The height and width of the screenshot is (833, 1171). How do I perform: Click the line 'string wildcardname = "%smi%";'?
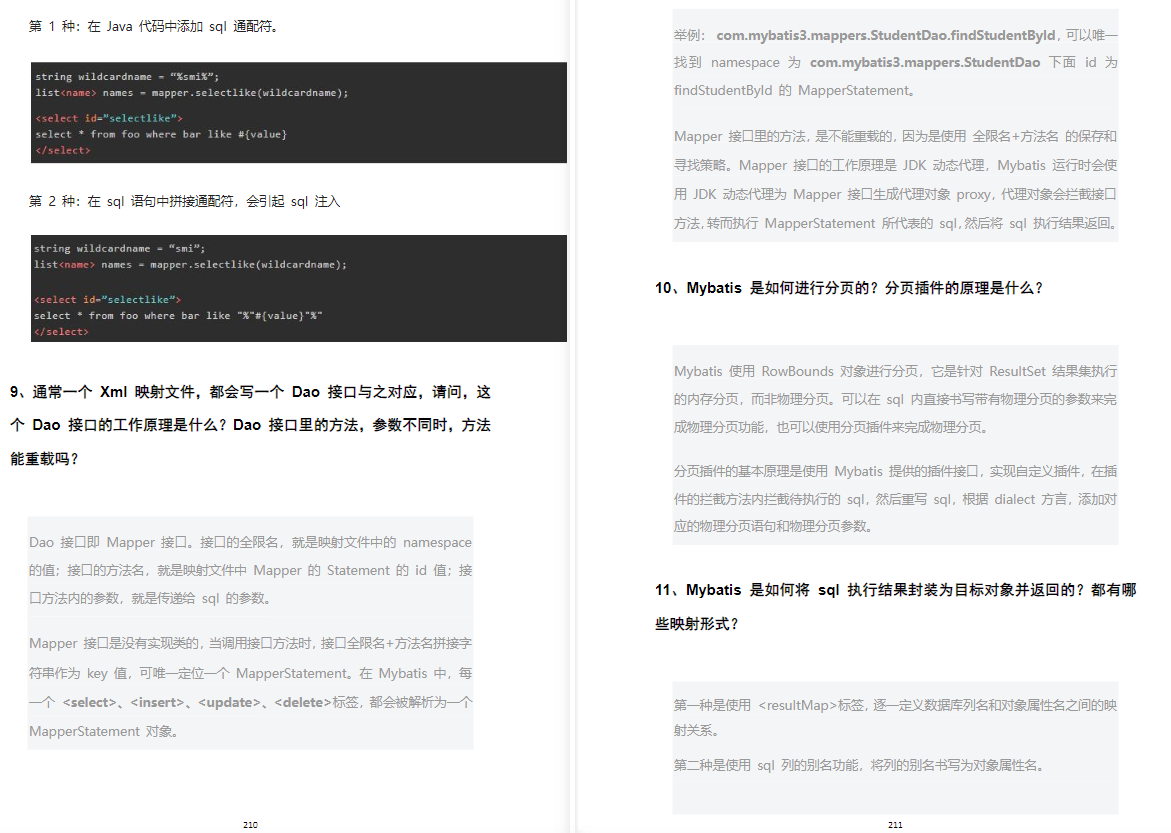click(x=127, y=76)
